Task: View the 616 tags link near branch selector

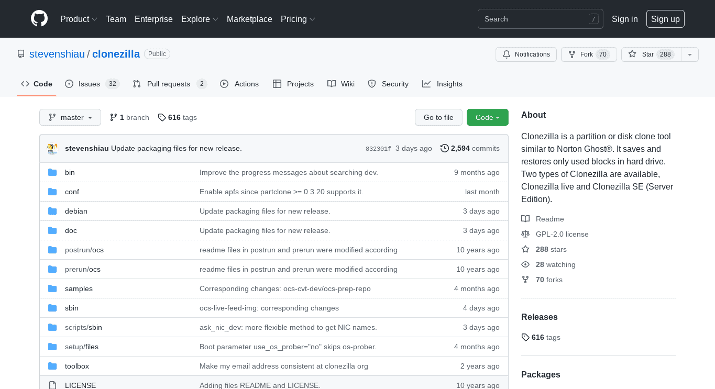Action: (x=177, y=118)
